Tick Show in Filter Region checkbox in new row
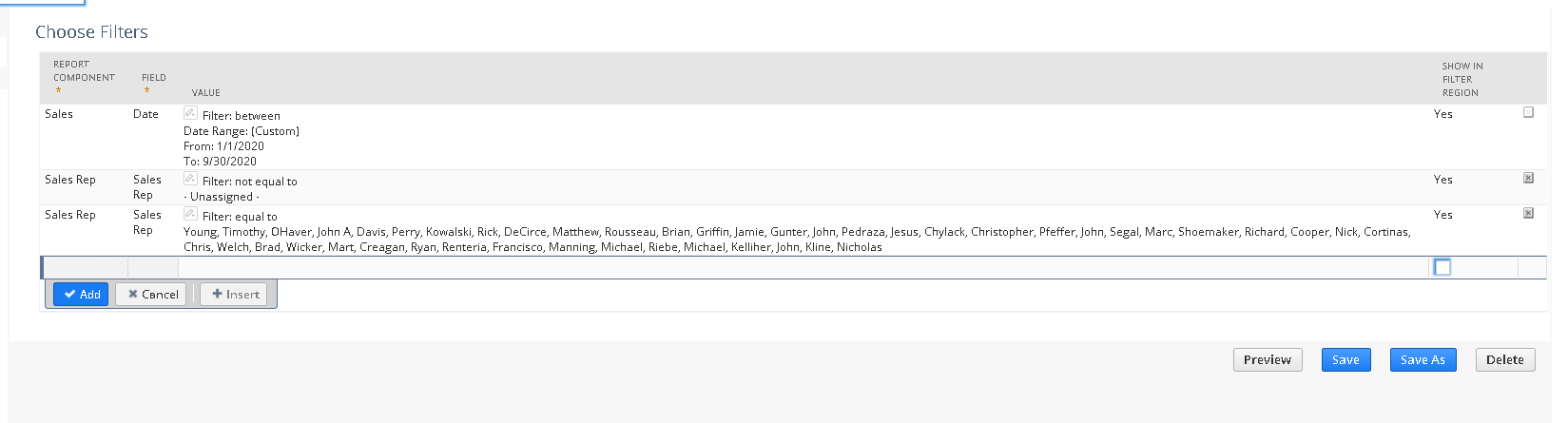The image size is (1568, 423). [1442, 267]
